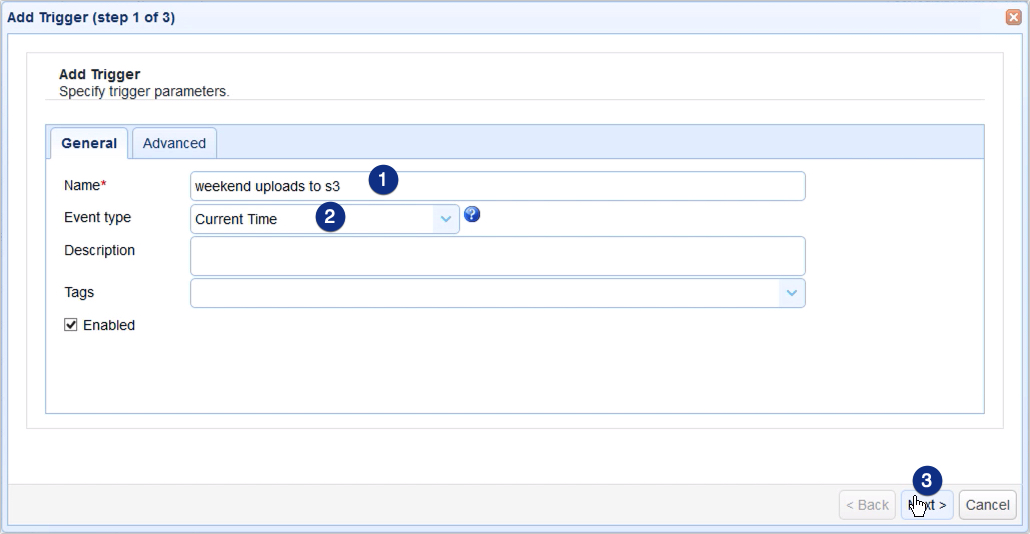Click the Back button
1030x534 pixels.
tap(867, 505)
